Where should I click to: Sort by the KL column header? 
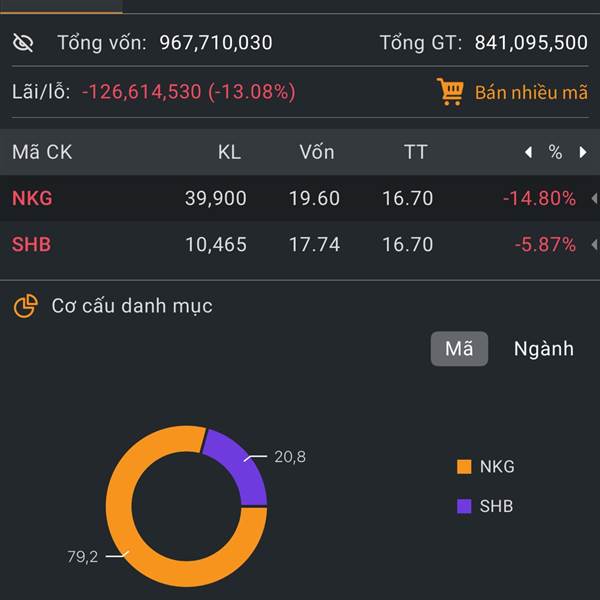[229, 152]
